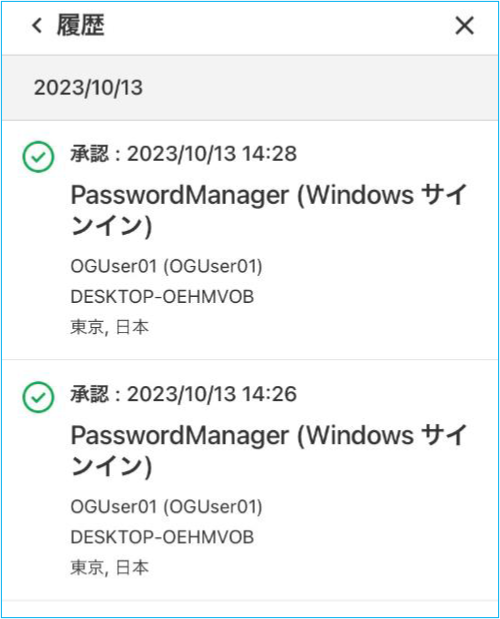Click the 承認 label in the first entry
This screenshot has width=500, height=619.
[x=89, y=154]
